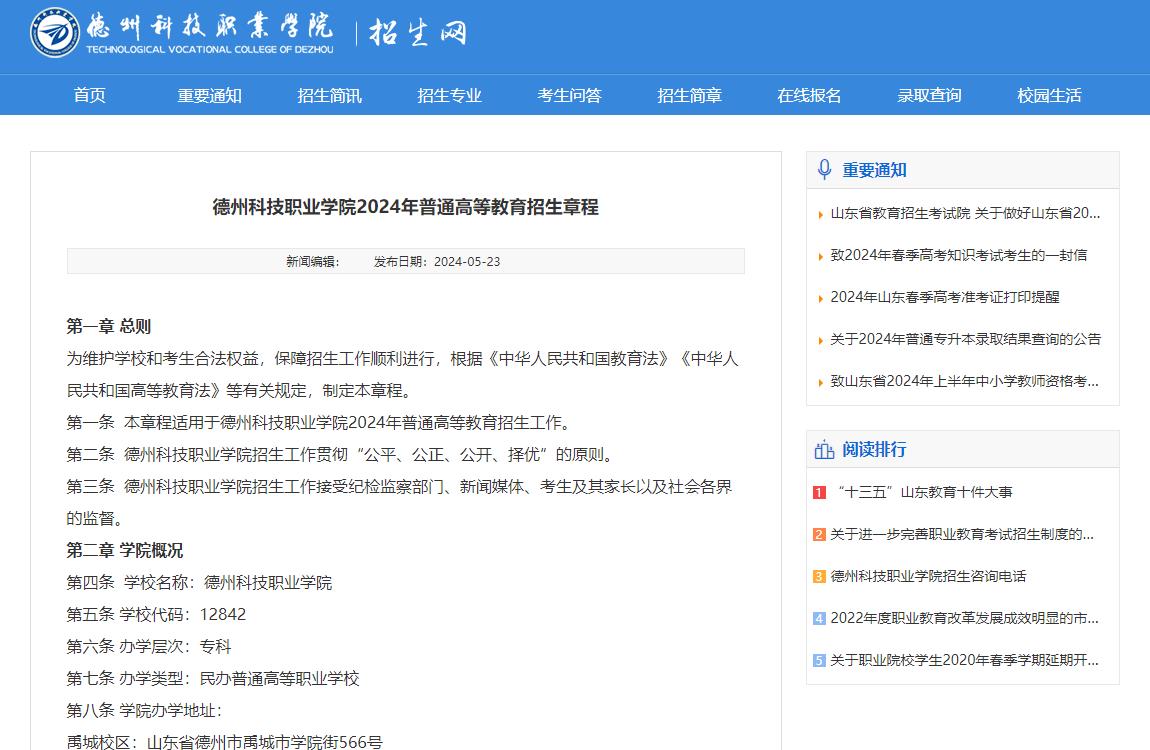Click the publish date 2024-05-23
Screen dimensions: 1150x750
click(467, 262)
